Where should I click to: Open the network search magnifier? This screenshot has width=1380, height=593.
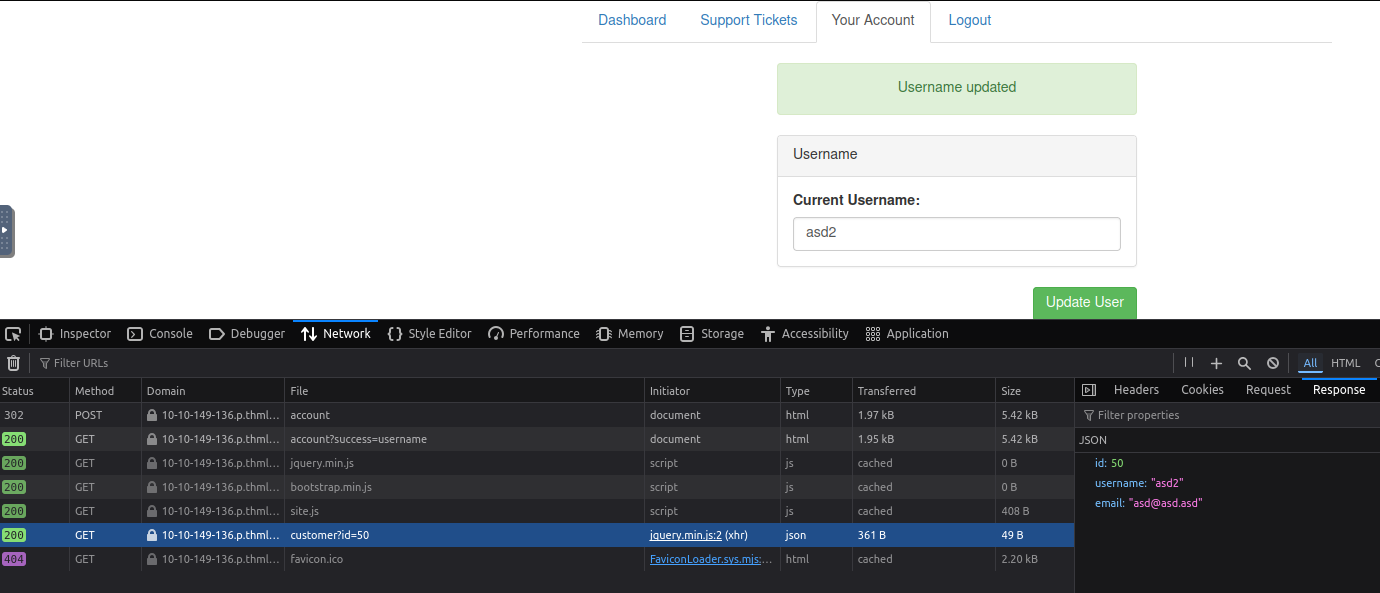(x=1244, y=364)
